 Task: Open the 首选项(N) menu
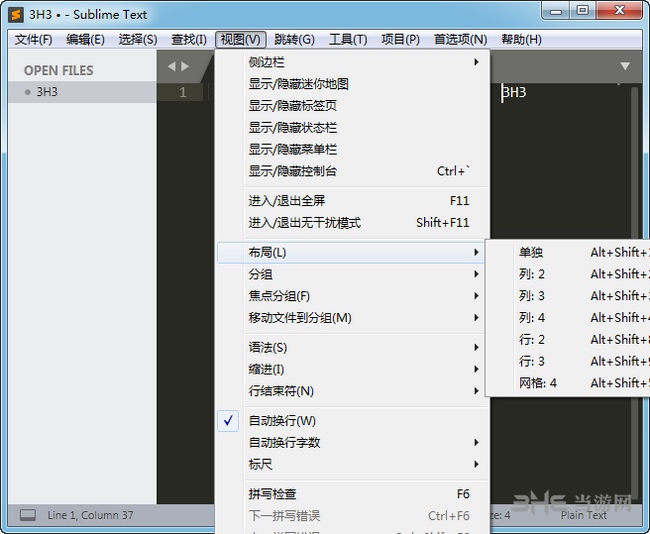460,40
